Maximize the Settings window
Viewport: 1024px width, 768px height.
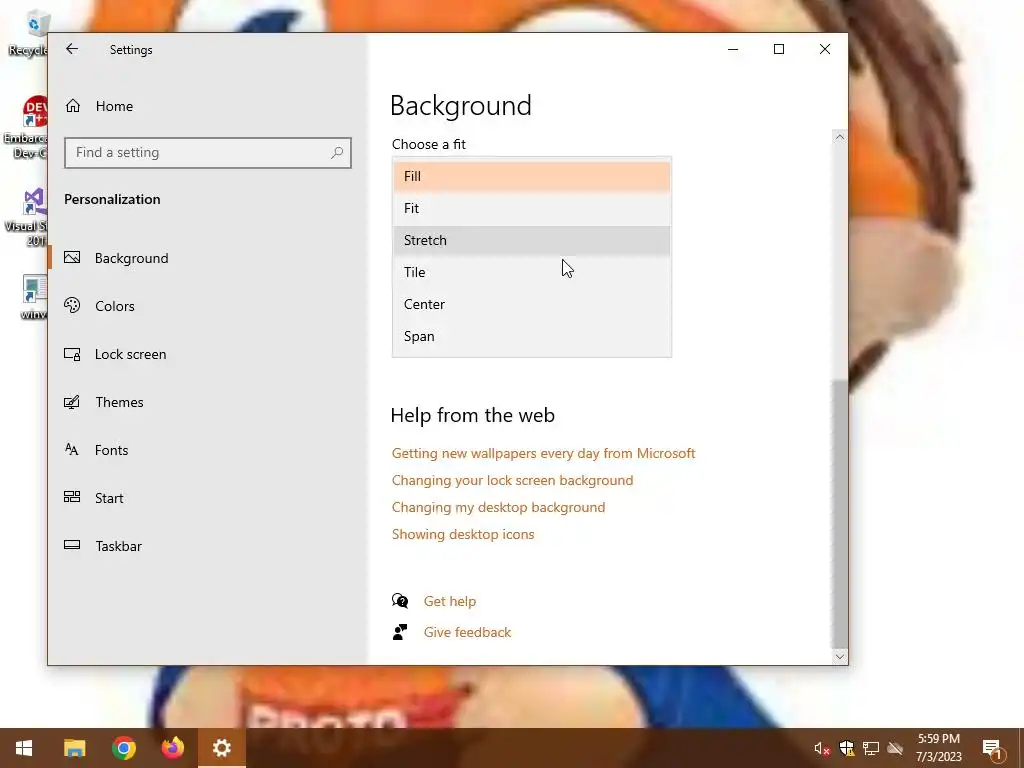778,49
